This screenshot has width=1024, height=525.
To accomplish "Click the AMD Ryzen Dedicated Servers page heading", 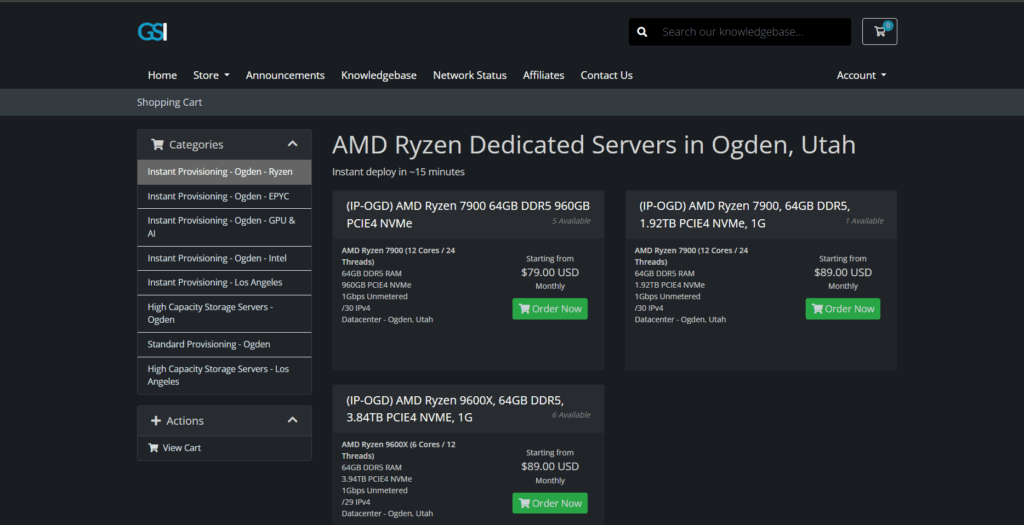I will point(594,145).
